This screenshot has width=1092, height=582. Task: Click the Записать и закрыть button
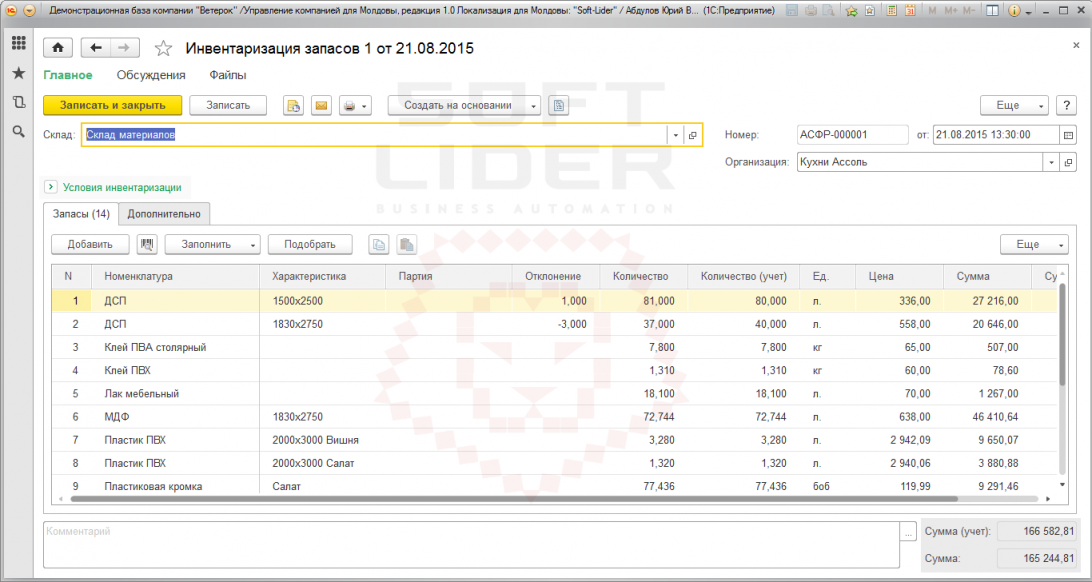click(113, 106)
